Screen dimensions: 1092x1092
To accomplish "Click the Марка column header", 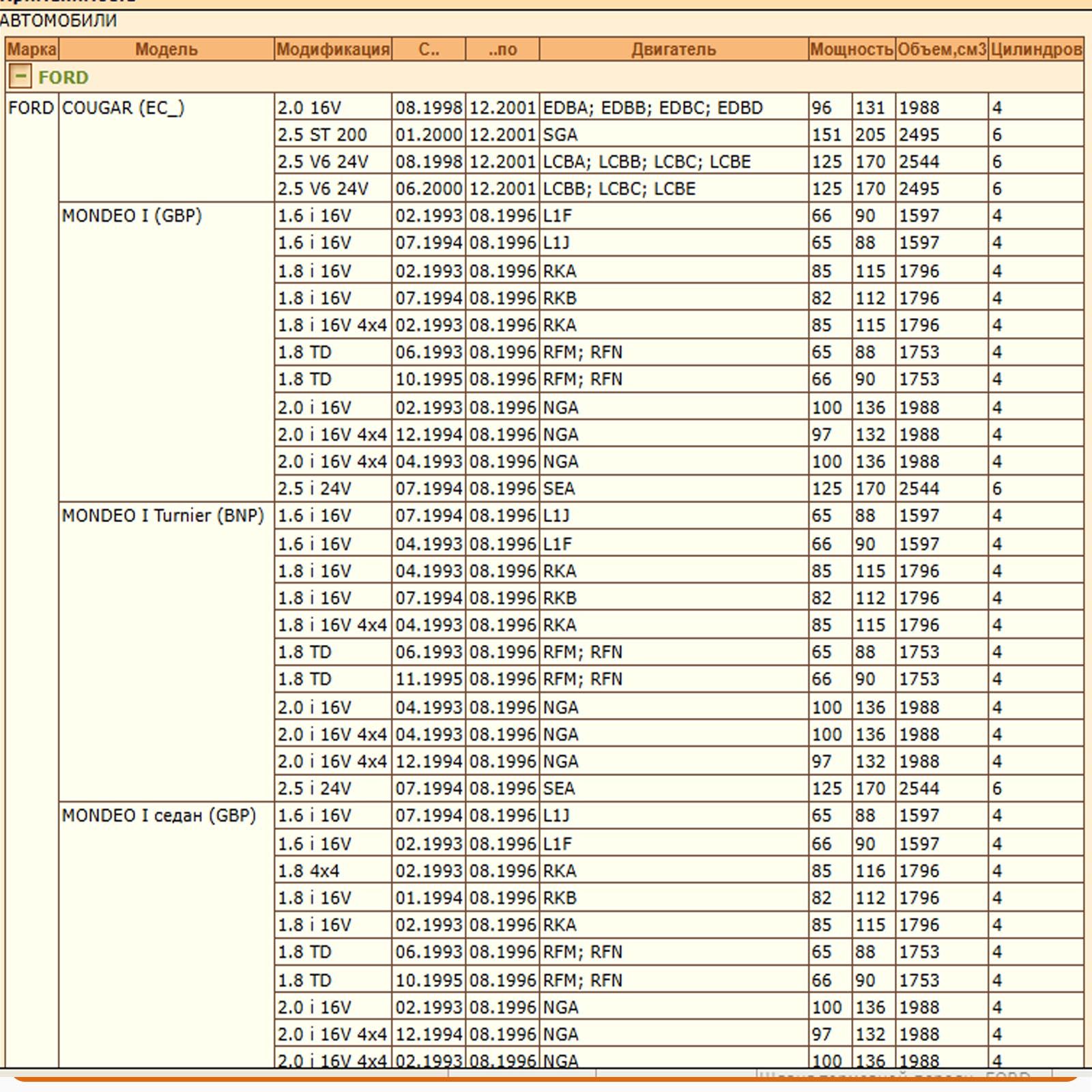I will [31, 49].
